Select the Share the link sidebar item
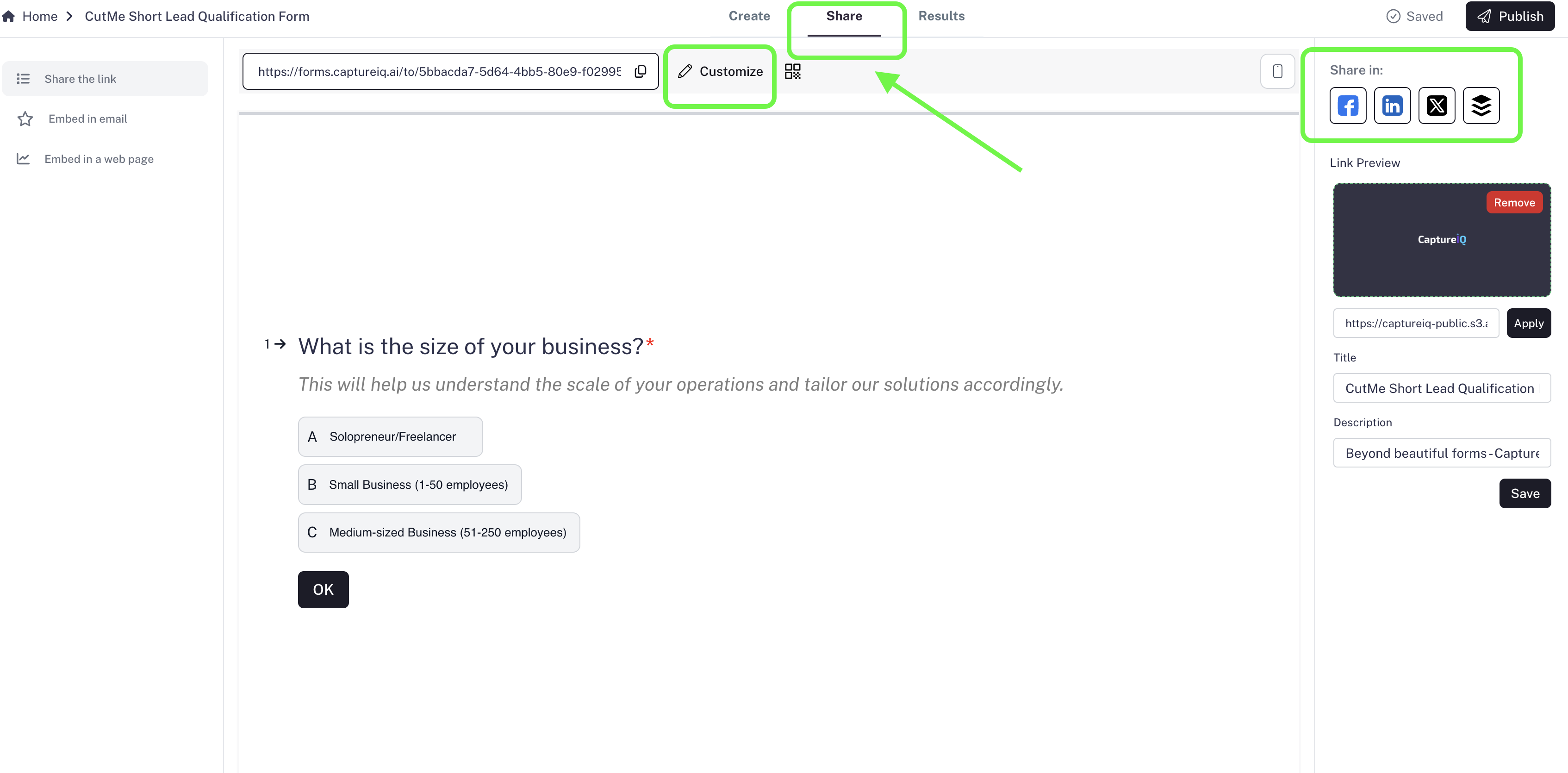The width and height of the screenshot is (1568, 773). pos(80,79)
